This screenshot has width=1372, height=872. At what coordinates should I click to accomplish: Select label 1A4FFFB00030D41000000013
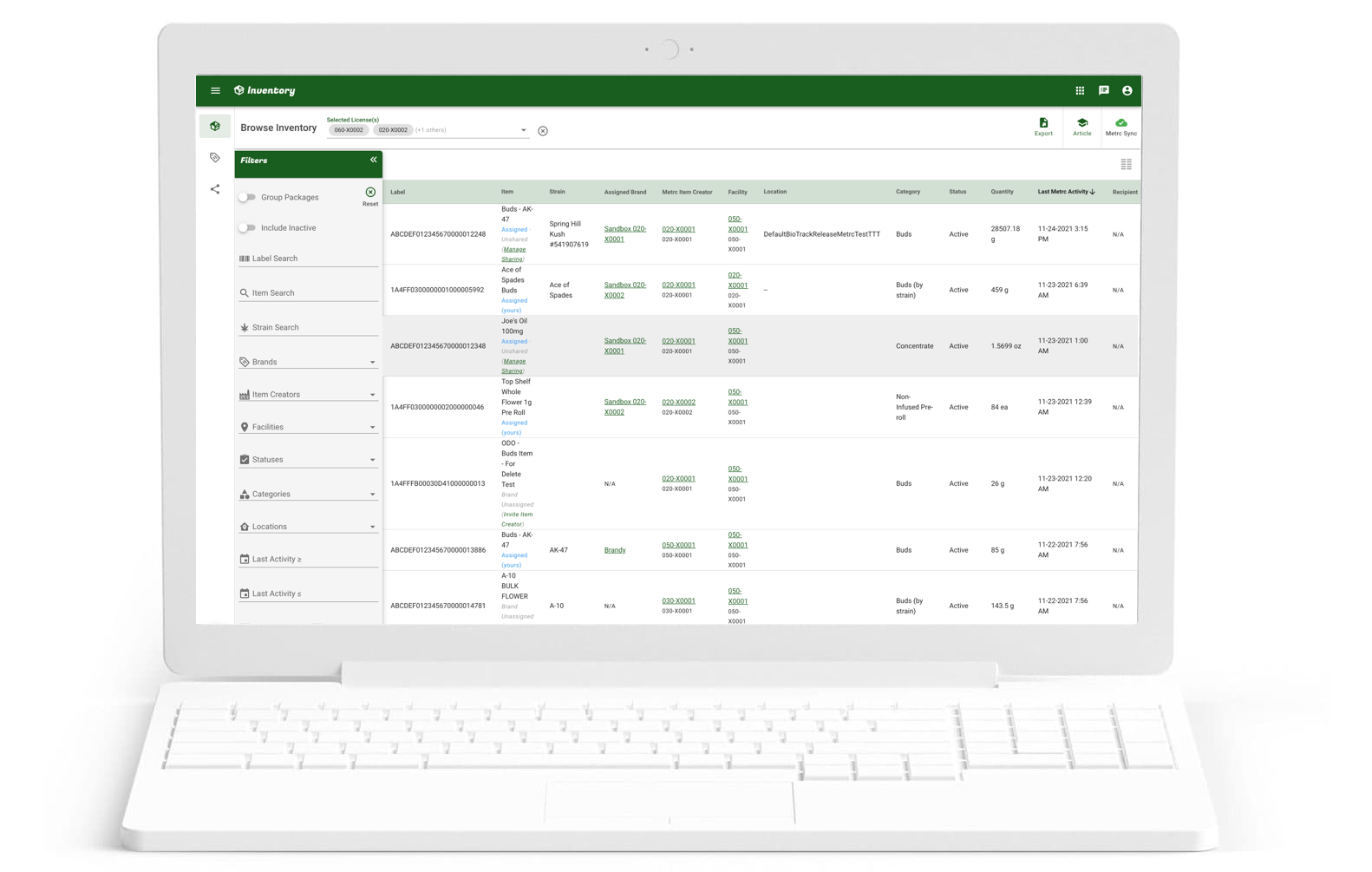[x=438, y=483]
